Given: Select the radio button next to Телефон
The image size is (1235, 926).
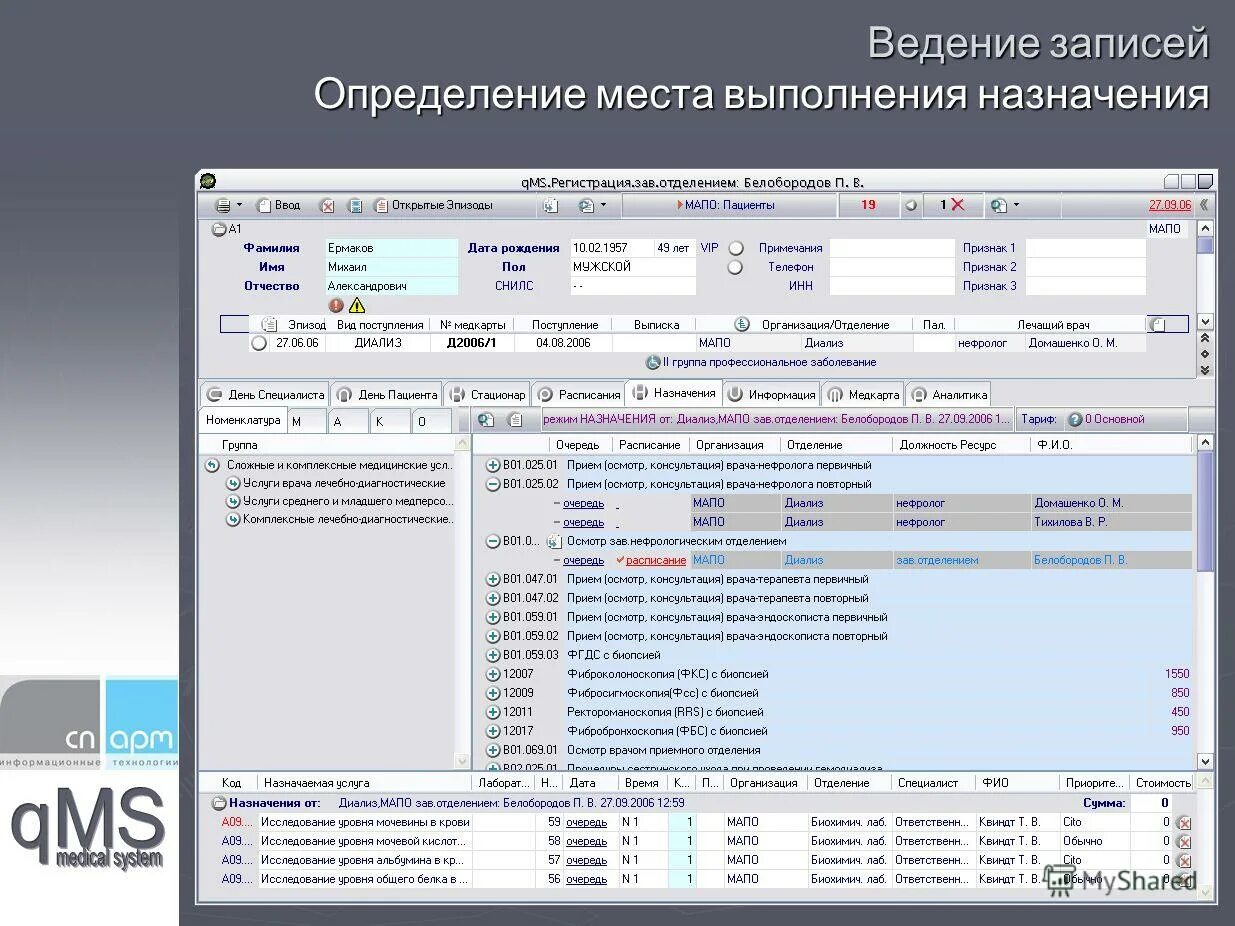Looking at the screenshot, I should pos(737,267).
